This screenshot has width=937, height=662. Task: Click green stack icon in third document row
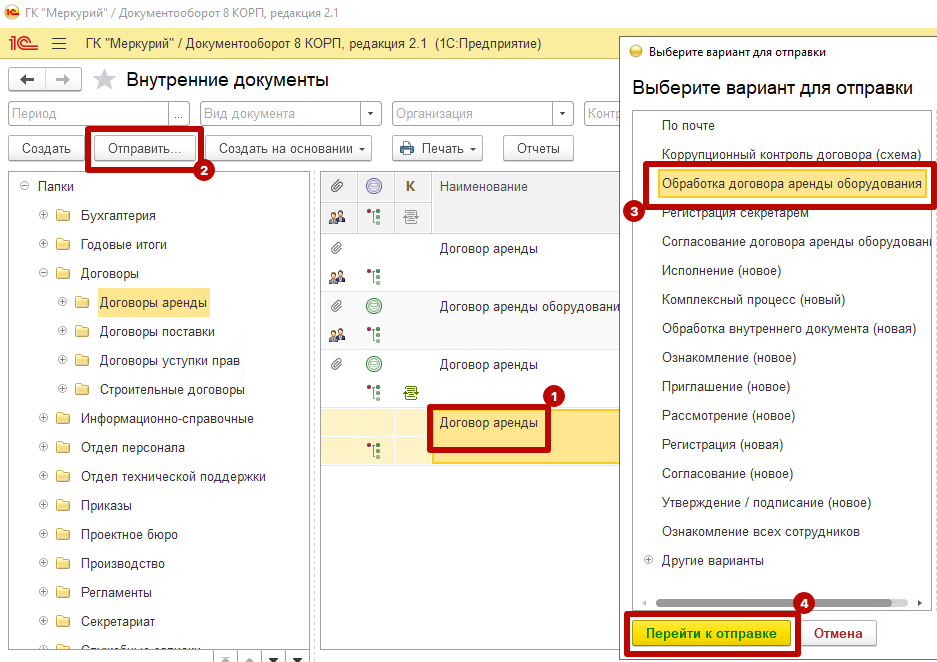click(x=411, y=393)
